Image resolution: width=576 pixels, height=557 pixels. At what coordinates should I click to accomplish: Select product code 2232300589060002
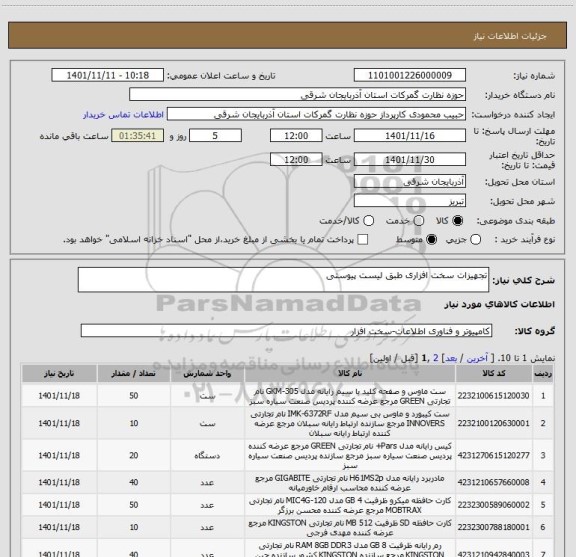(x=493, y=505)
